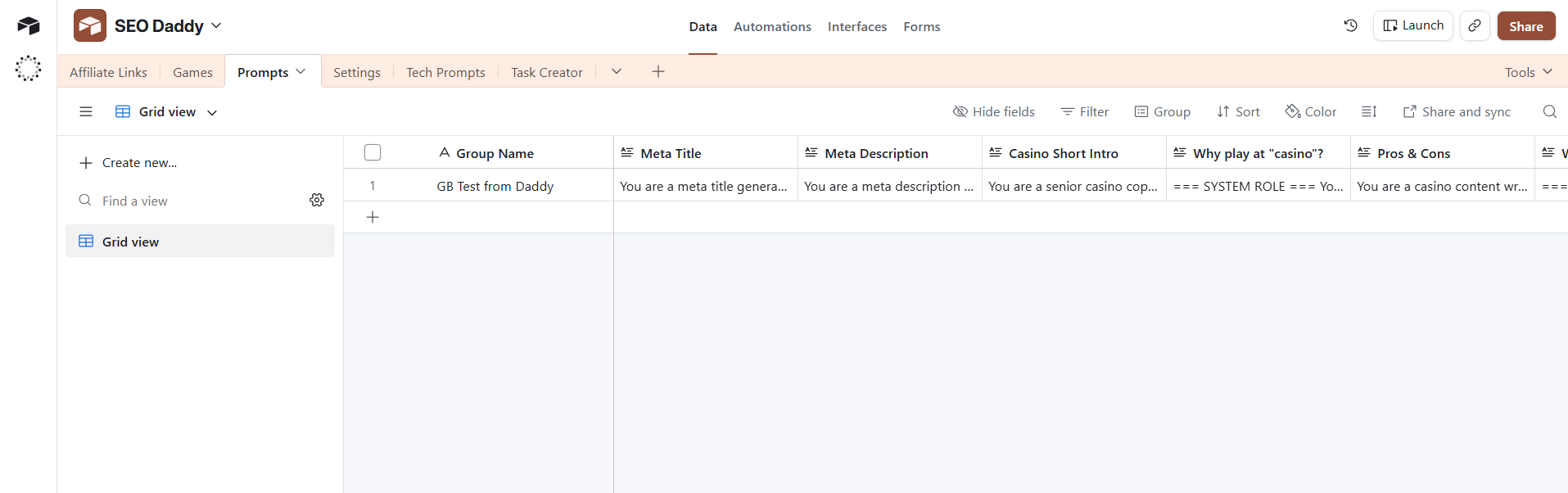Open the Task Creator table tab

coord(546,73)
